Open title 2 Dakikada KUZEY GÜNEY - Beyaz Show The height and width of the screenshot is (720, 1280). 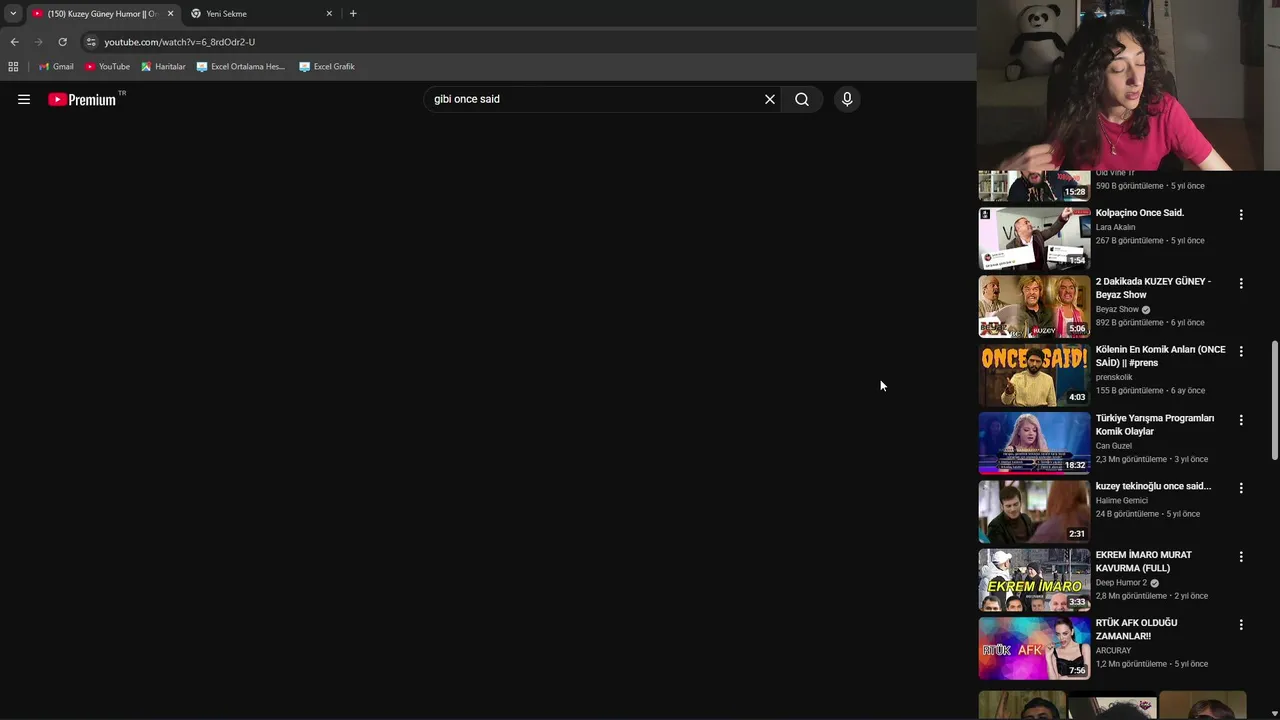(x=1153, y=288)
